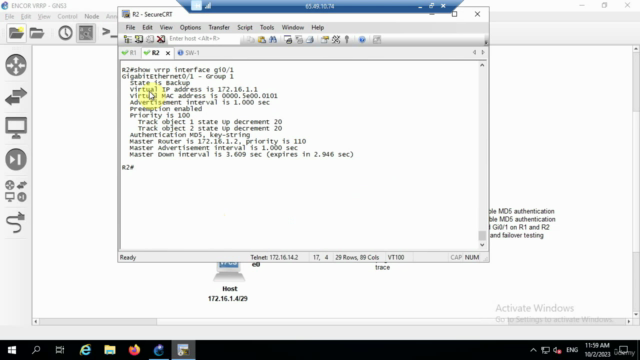640x360 pixels.
Task: Open SecureCRT Help blue question icon
Action: (362, 39)
